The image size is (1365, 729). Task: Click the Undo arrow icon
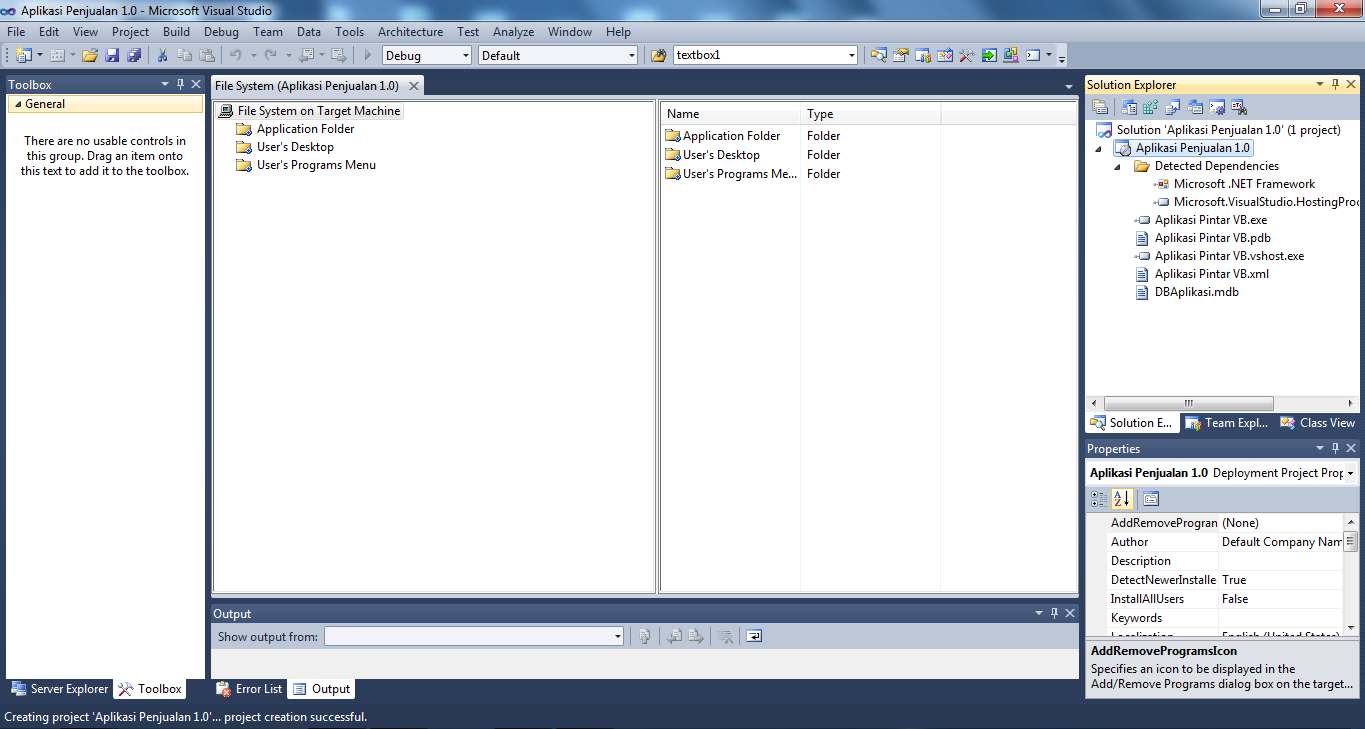[235, 56]
